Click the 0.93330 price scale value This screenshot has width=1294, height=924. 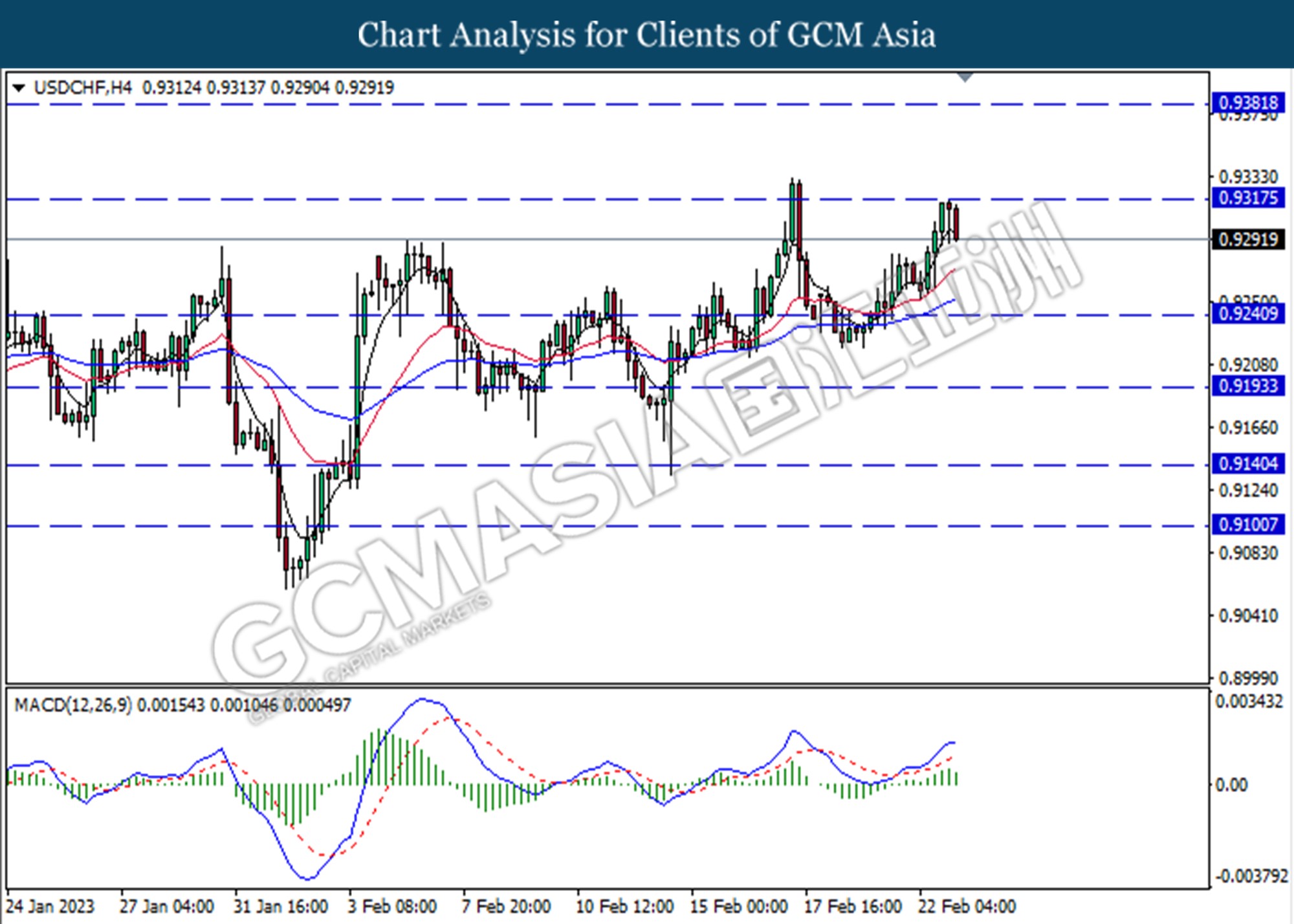click(x=1249, y=177)
